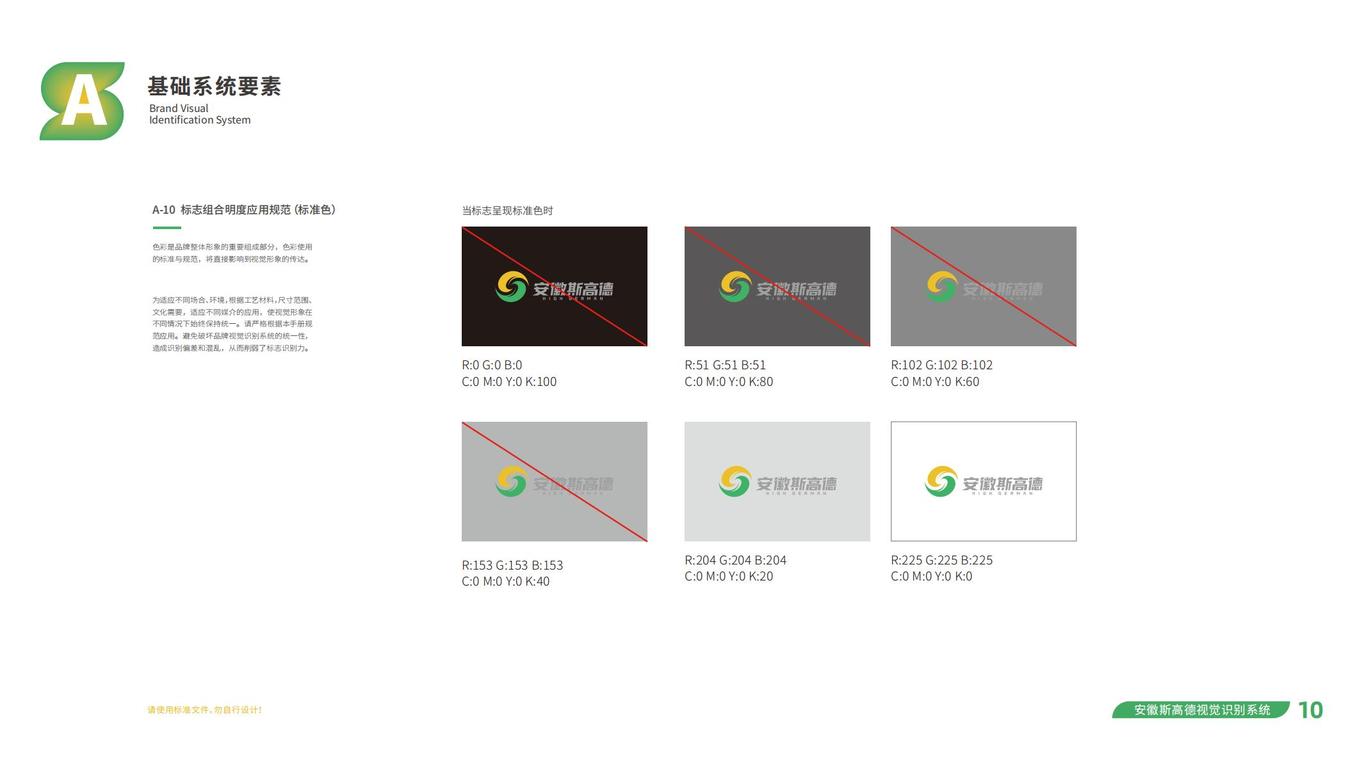Screen dimensions: 1366x768
Task: Click the 安徽斯高德 wordmark on the black swatch
Action: pos(573,289)
